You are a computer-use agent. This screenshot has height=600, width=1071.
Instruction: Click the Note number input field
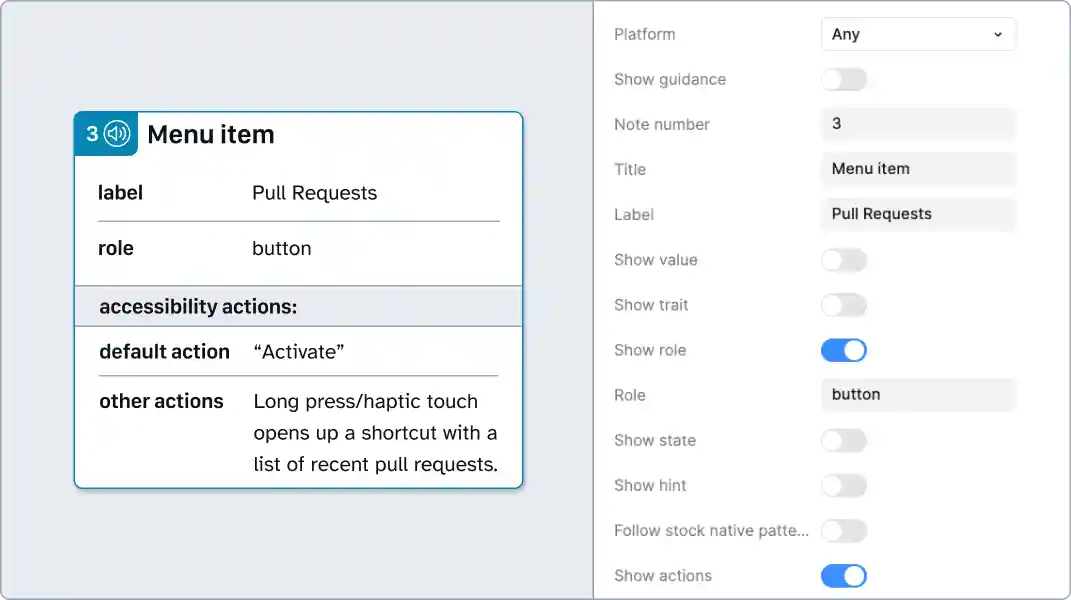pos(917,124)
